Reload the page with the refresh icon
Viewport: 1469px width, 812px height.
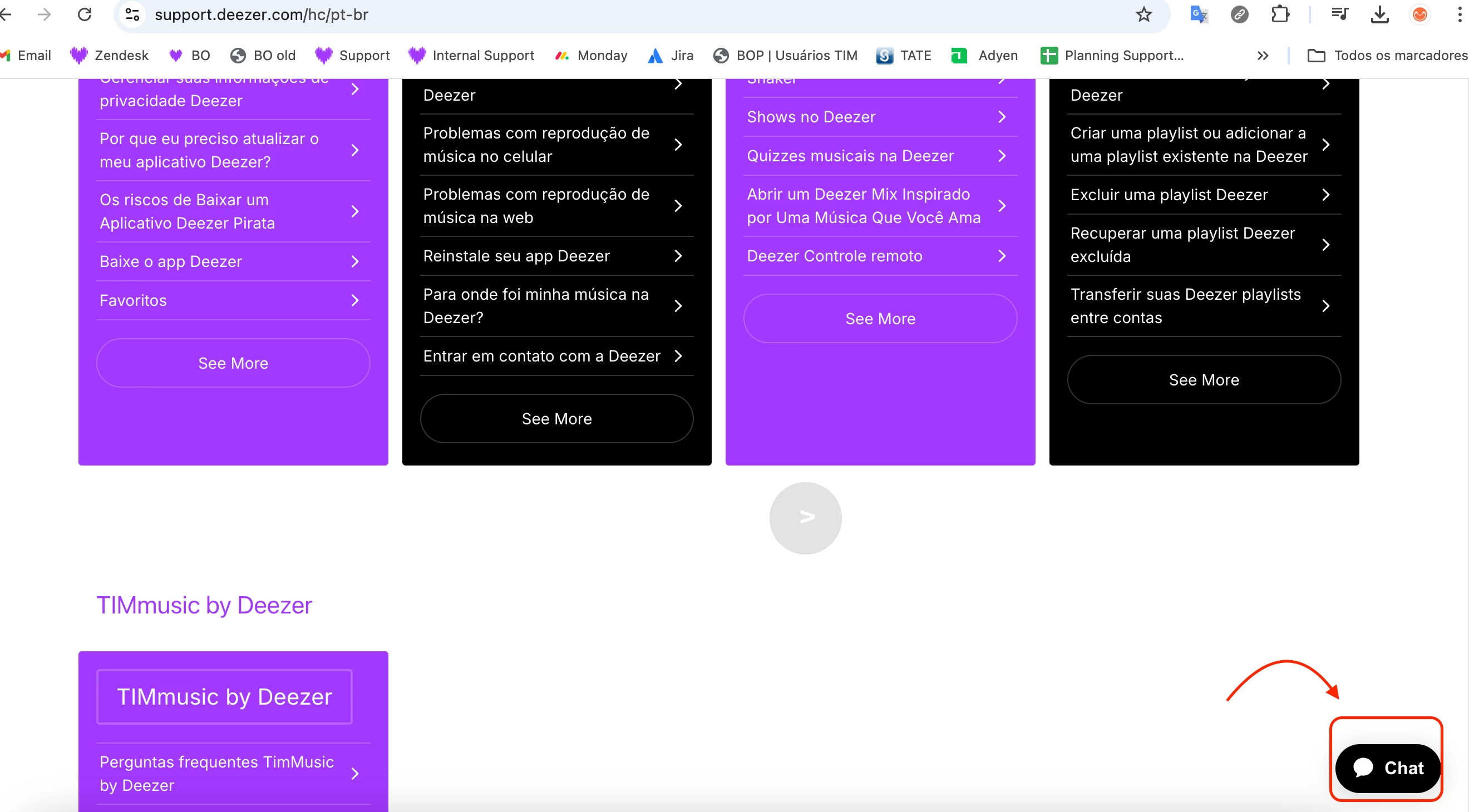coord(85,14)
